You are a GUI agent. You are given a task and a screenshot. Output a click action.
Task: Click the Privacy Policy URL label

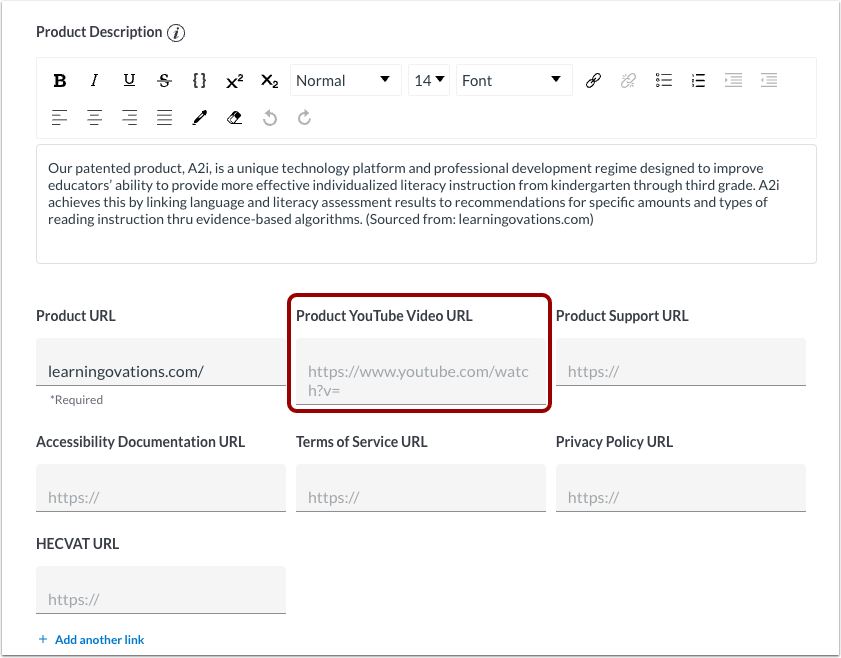(x=614, y=442)
